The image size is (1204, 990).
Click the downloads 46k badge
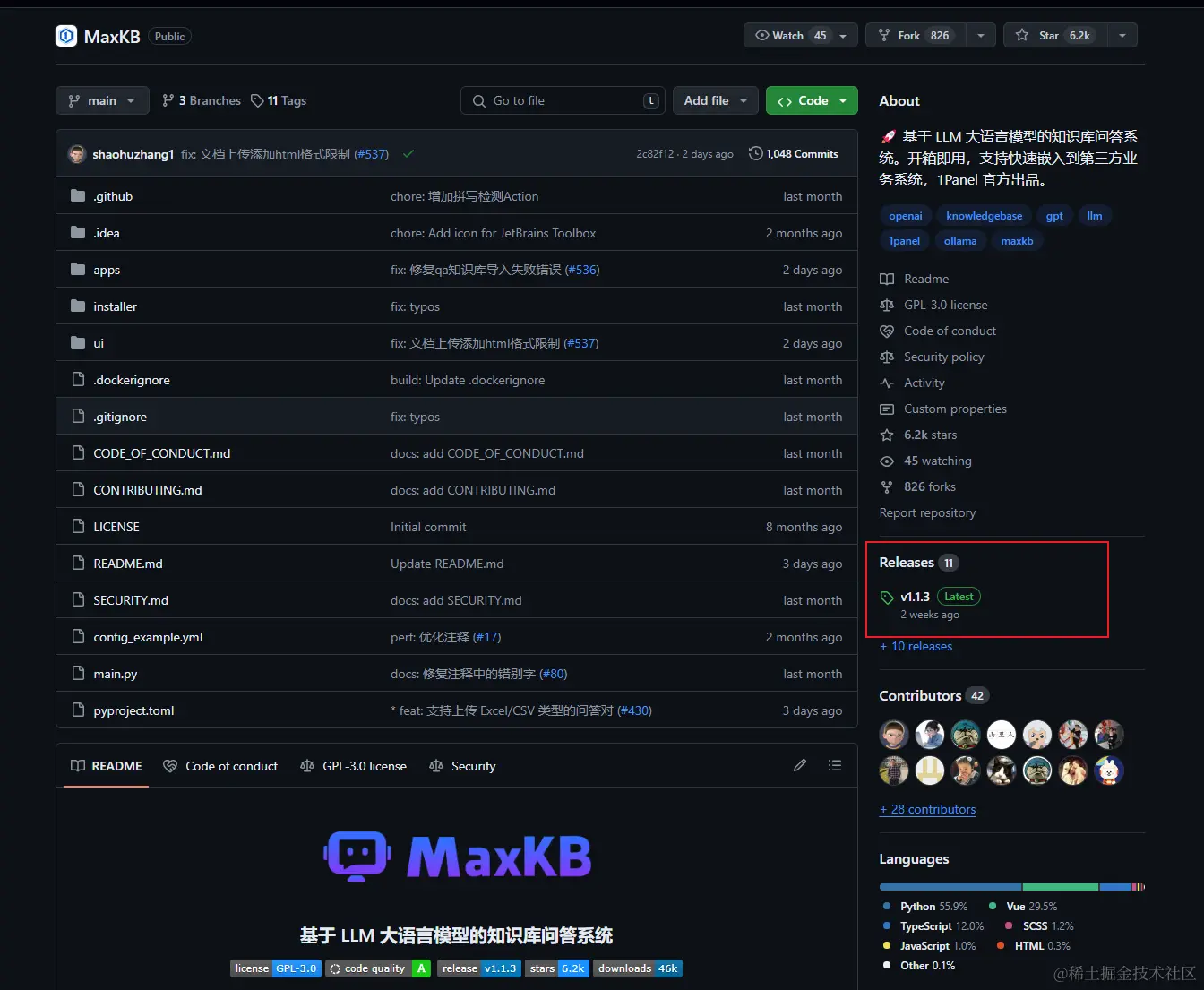pos(638,968)
